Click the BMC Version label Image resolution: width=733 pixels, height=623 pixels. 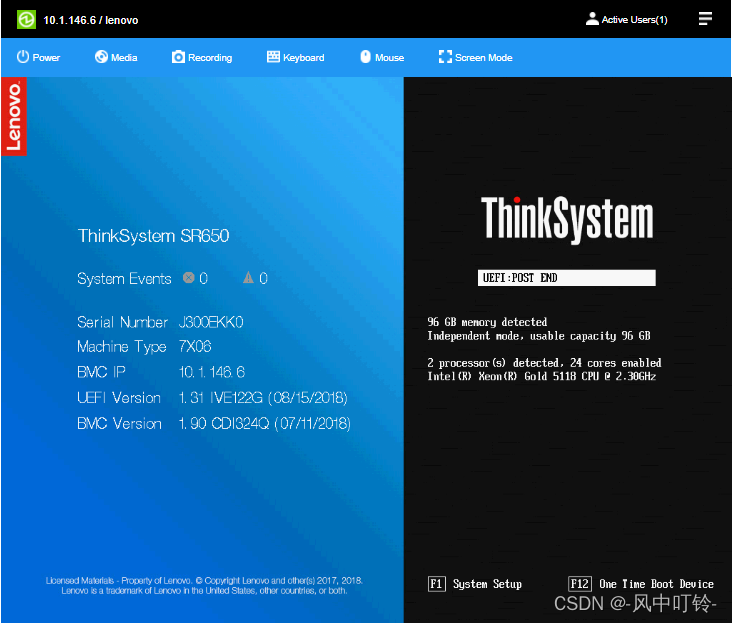[x=119, y=423]
